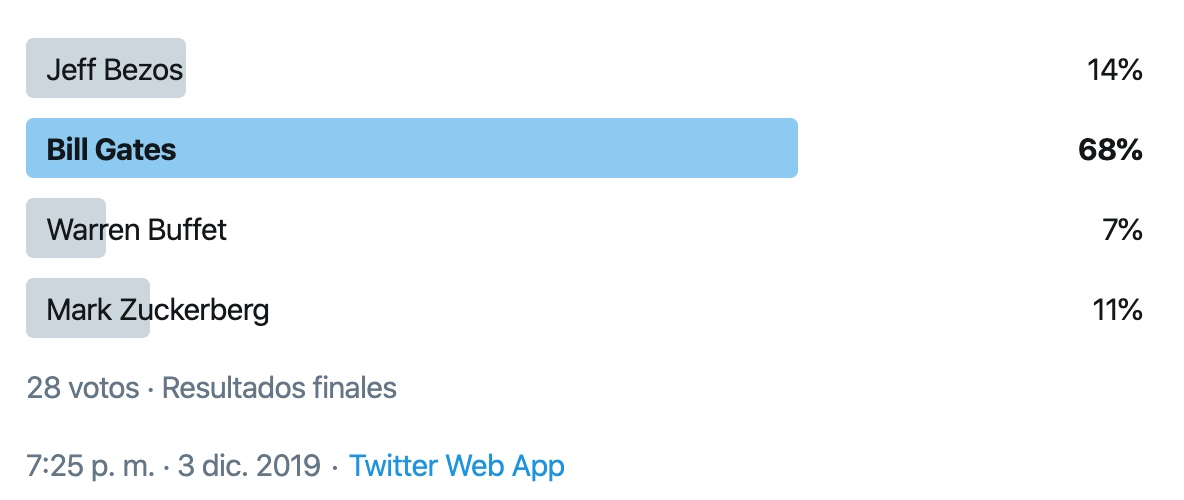The width and height of the screenshot is (1184, 500).
Task: Click the 28 votos text
Action: click(83, 387)
